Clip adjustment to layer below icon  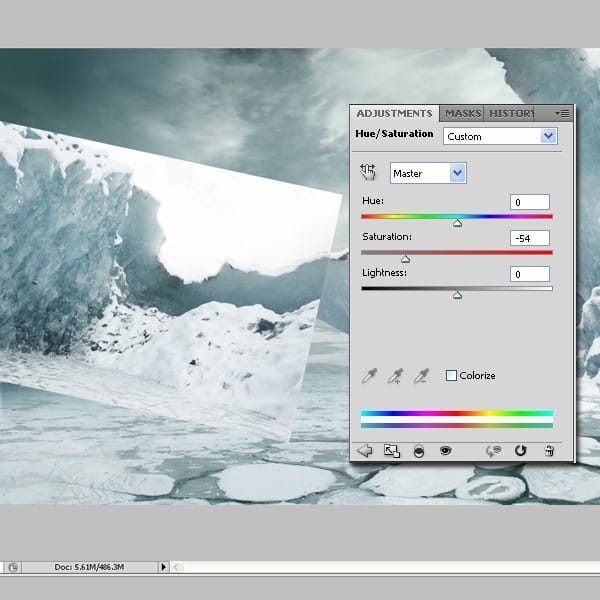(418, 451)
